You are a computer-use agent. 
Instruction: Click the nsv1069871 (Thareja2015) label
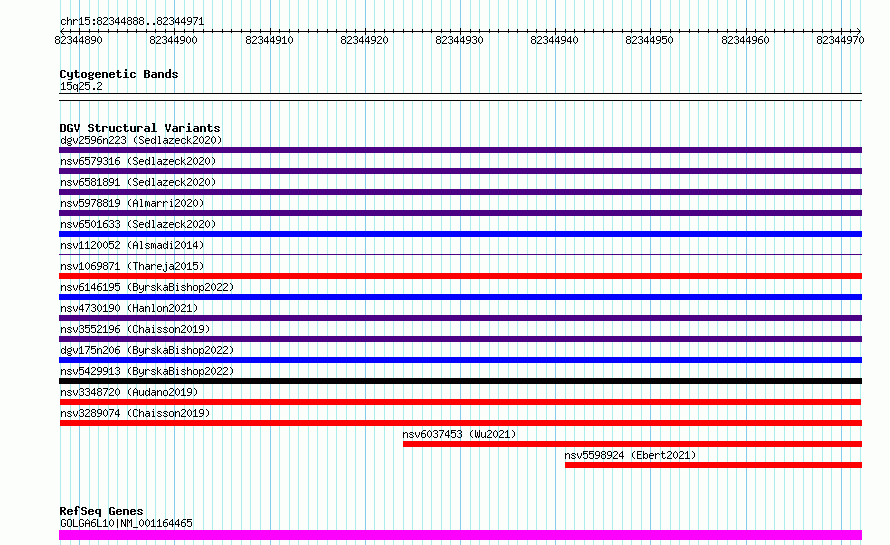(x=132, y=266)
